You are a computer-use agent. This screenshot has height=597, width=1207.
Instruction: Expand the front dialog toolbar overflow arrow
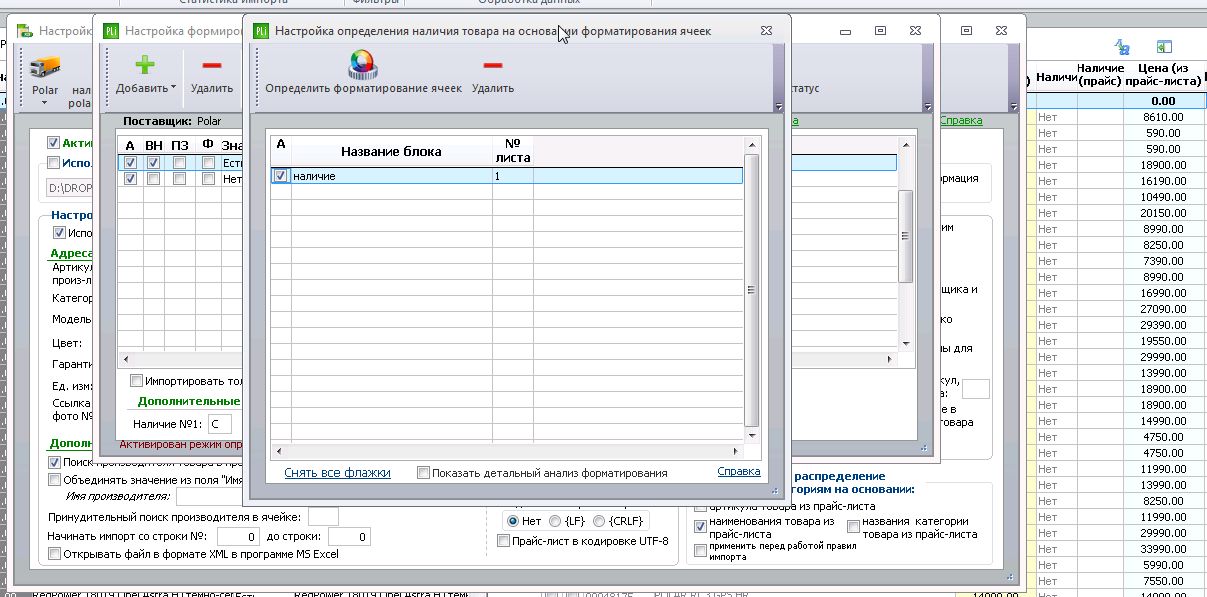(x=778, y=106)
